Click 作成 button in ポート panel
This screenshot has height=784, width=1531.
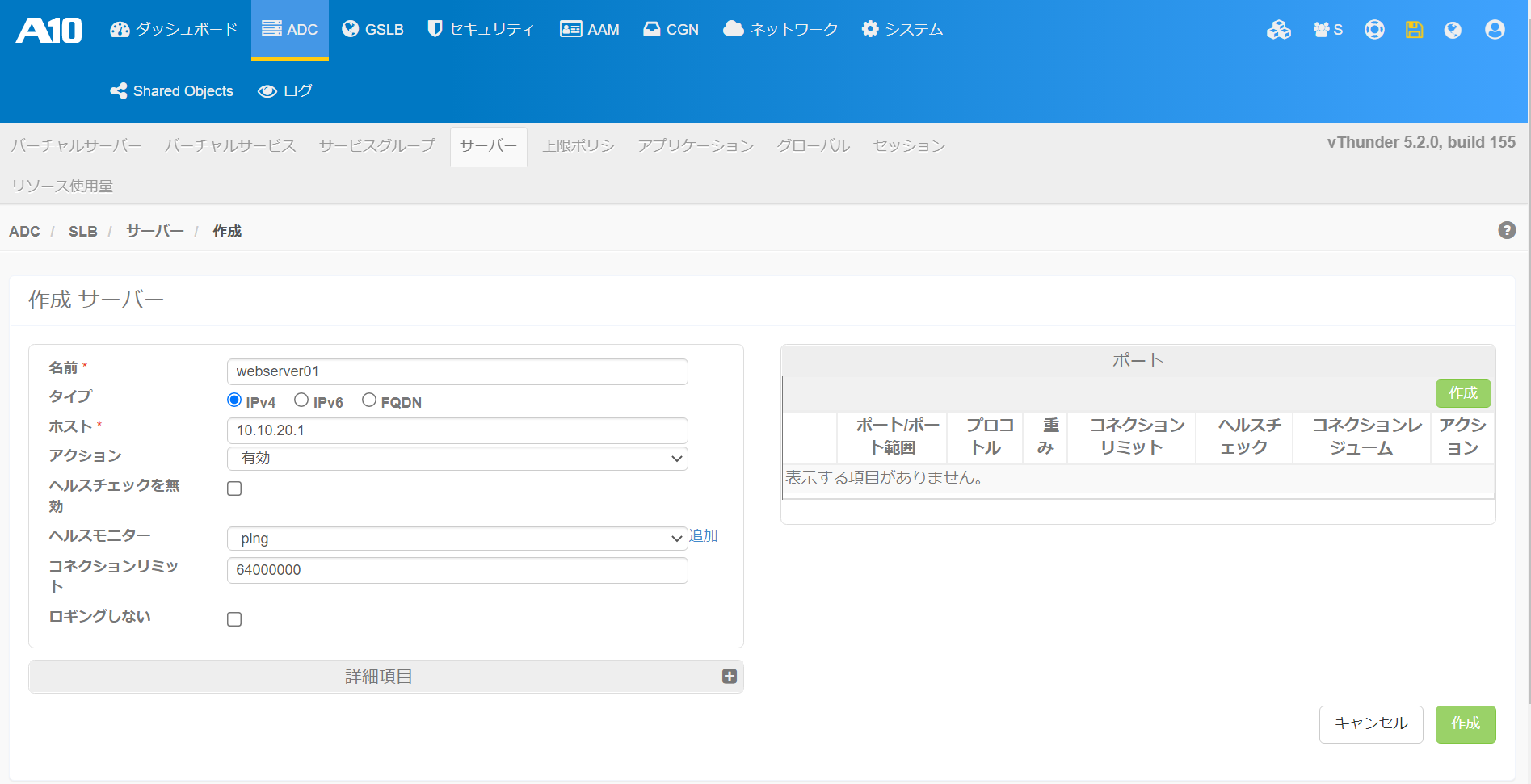pyautogui.click(x=1463, y=393)
